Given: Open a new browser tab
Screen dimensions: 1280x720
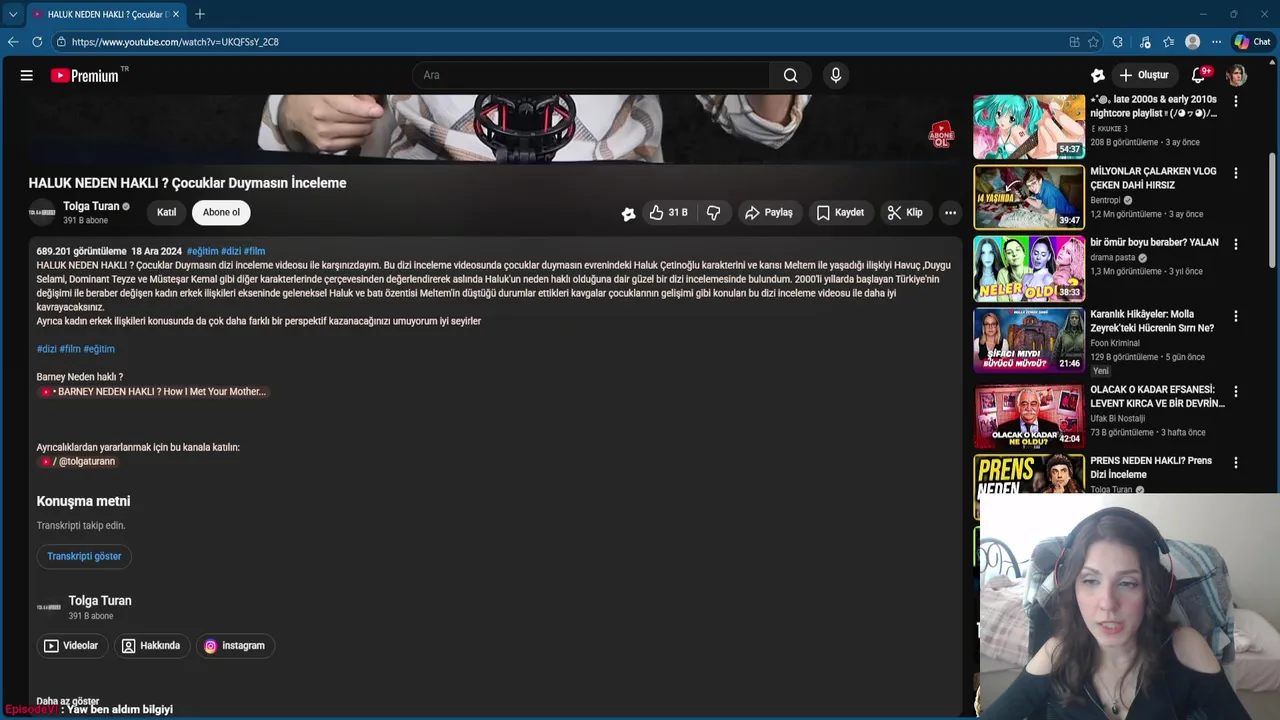Looking at the screenshot, I should coord(200,14).
